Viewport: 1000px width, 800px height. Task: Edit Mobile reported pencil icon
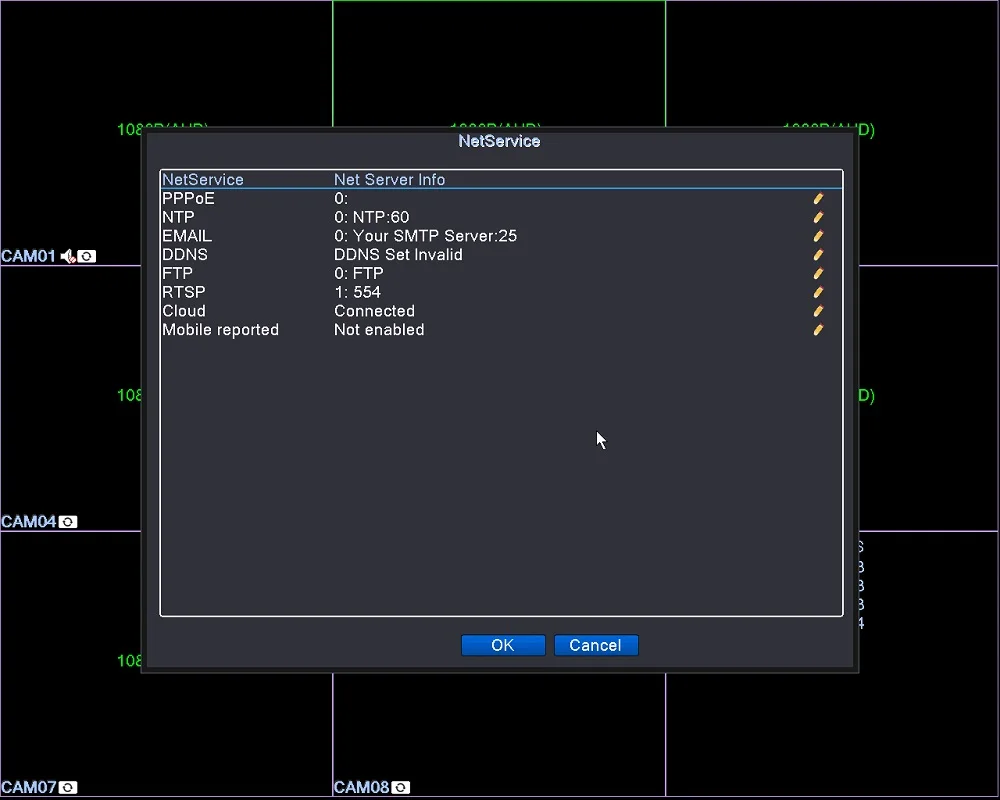tap(818, 330)
